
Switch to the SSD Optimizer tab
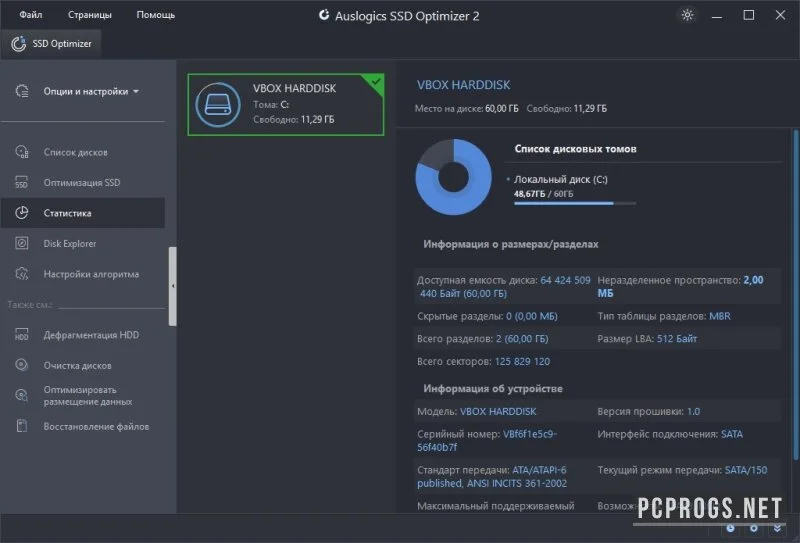[51, 44]
